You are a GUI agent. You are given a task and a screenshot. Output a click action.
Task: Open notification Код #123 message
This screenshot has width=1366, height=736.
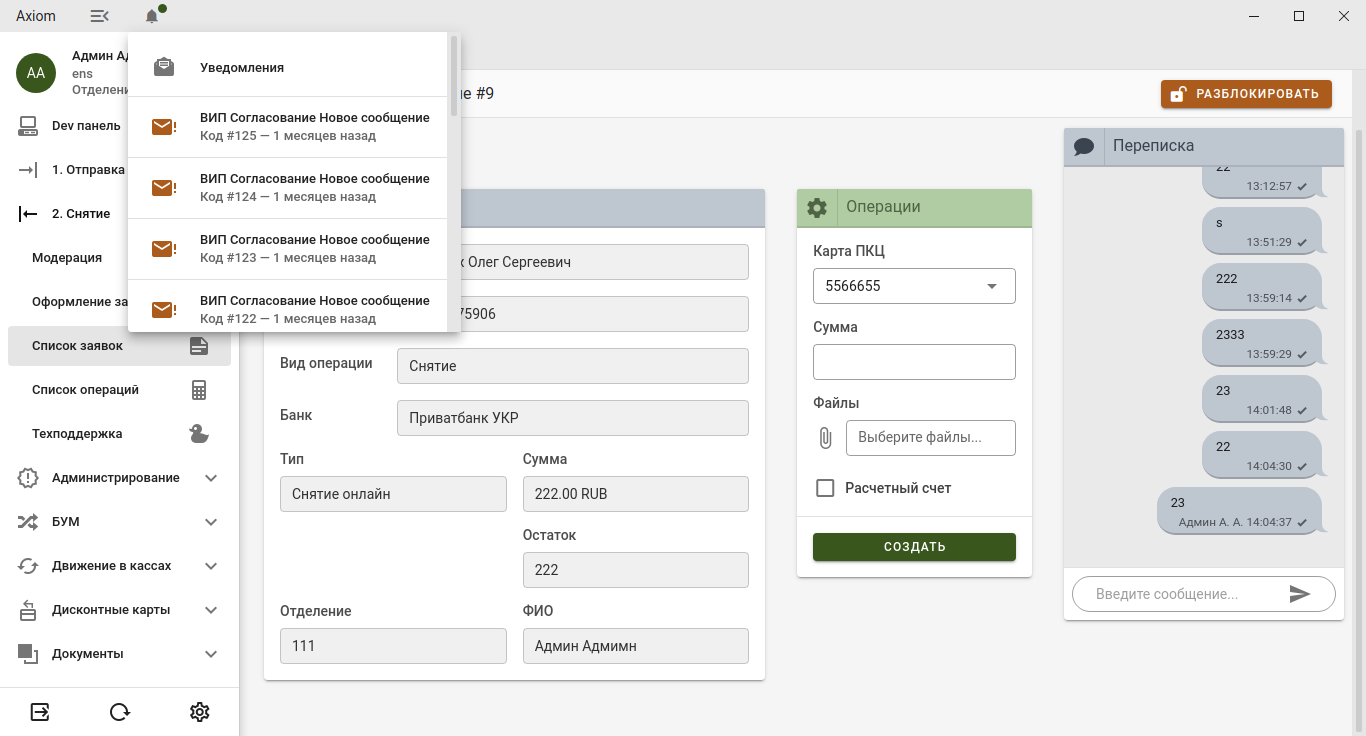coord(288,249)
